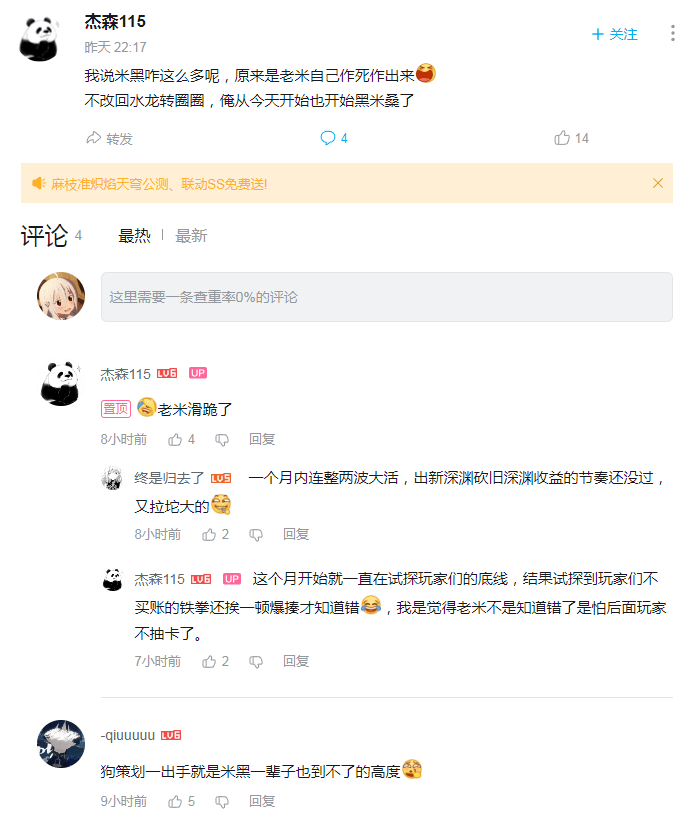This screenshot has width=691, height=827.
Task: Reply to 杰森115's 7小时前 comment
Action: click(x=296, y=661)
